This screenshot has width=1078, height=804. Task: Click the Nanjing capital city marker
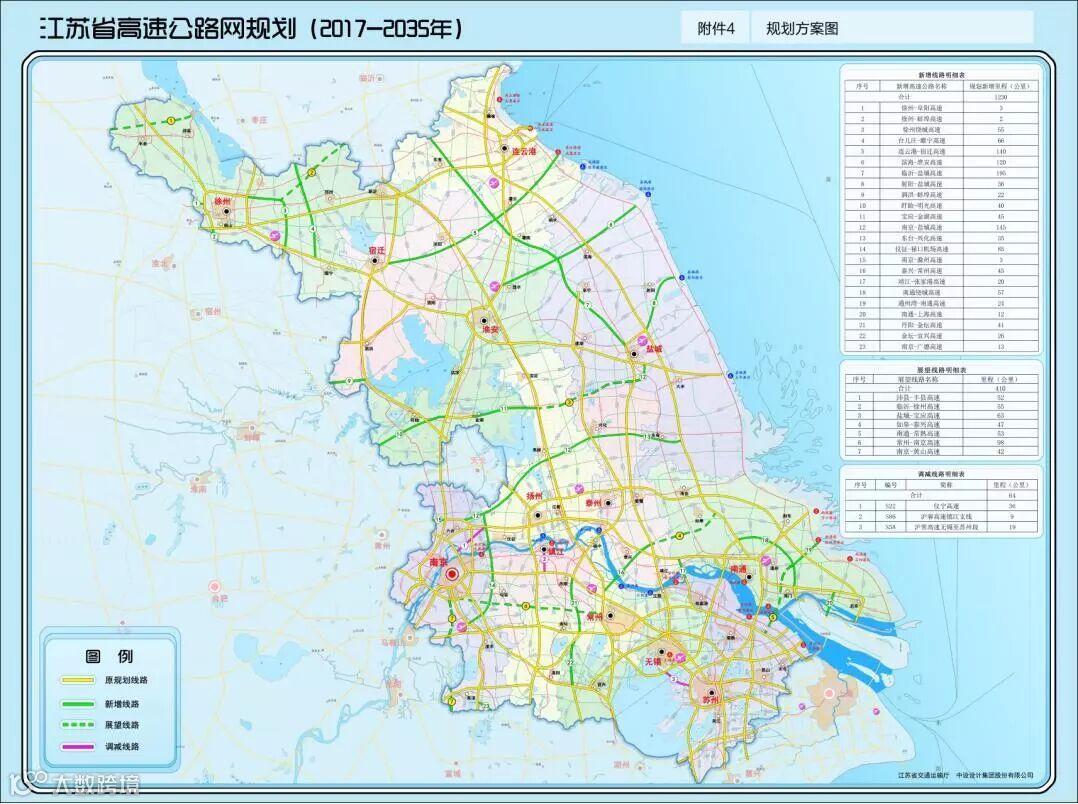tap(451, 575)
